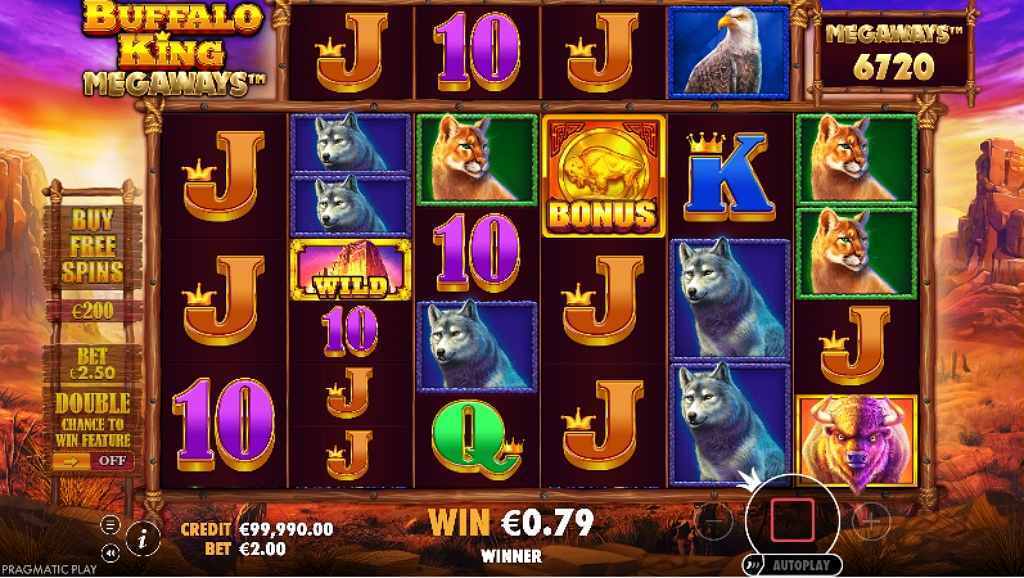Screen dimensions: 1024x578
Task: Click the WIN €0.79 display
Action: [511, 522]
